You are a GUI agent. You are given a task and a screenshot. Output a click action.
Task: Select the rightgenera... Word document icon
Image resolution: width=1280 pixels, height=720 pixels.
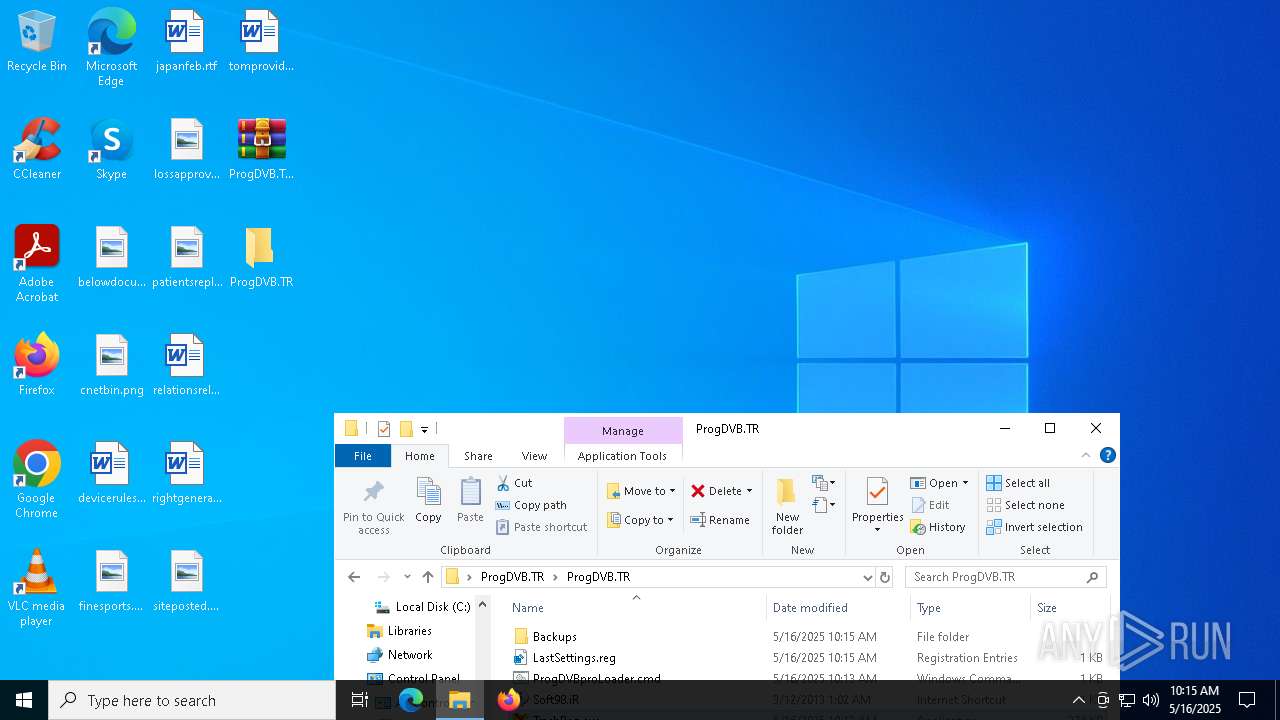click(x=186, y=473)
